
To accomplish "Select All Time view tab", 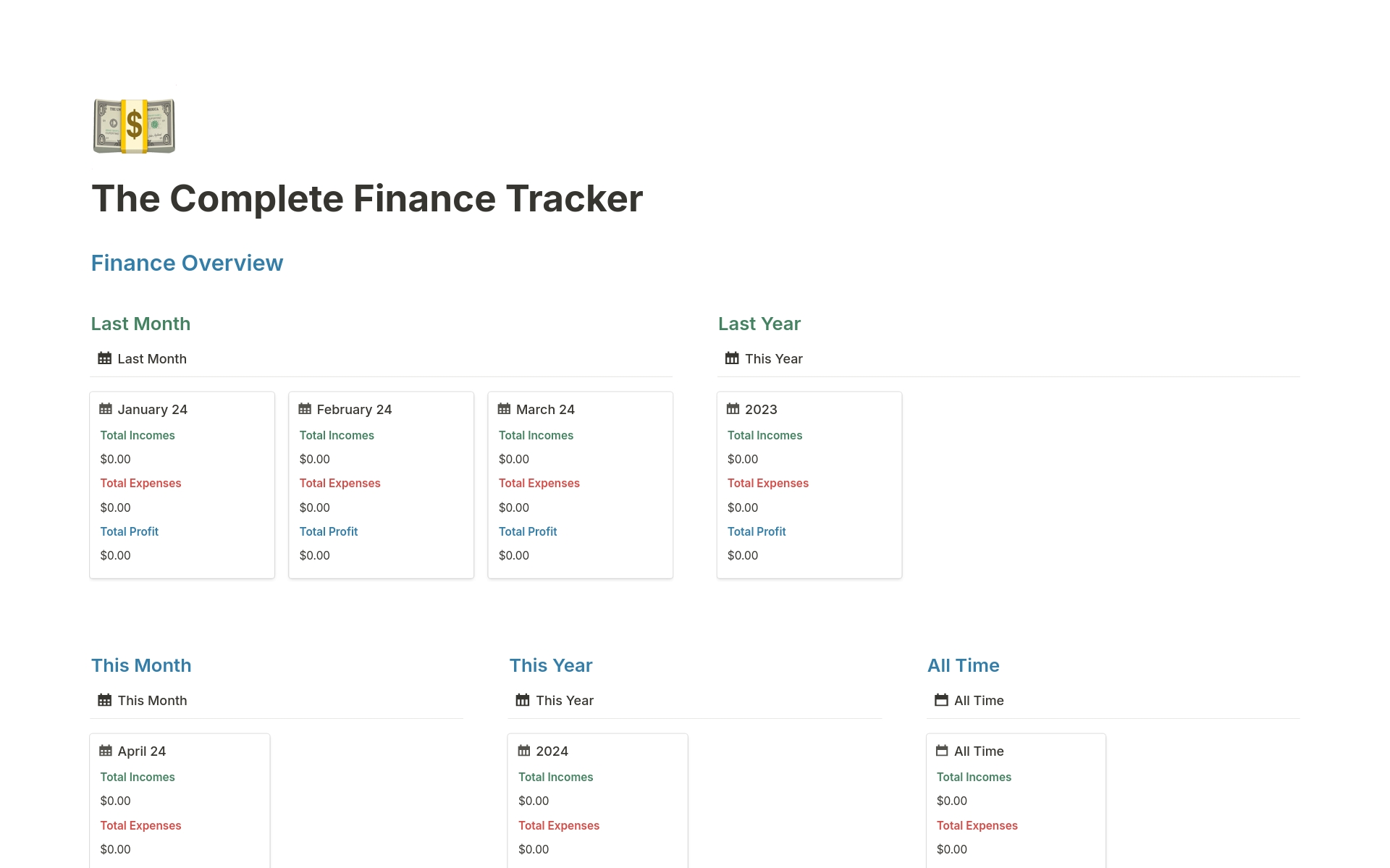I will point(969,701).
